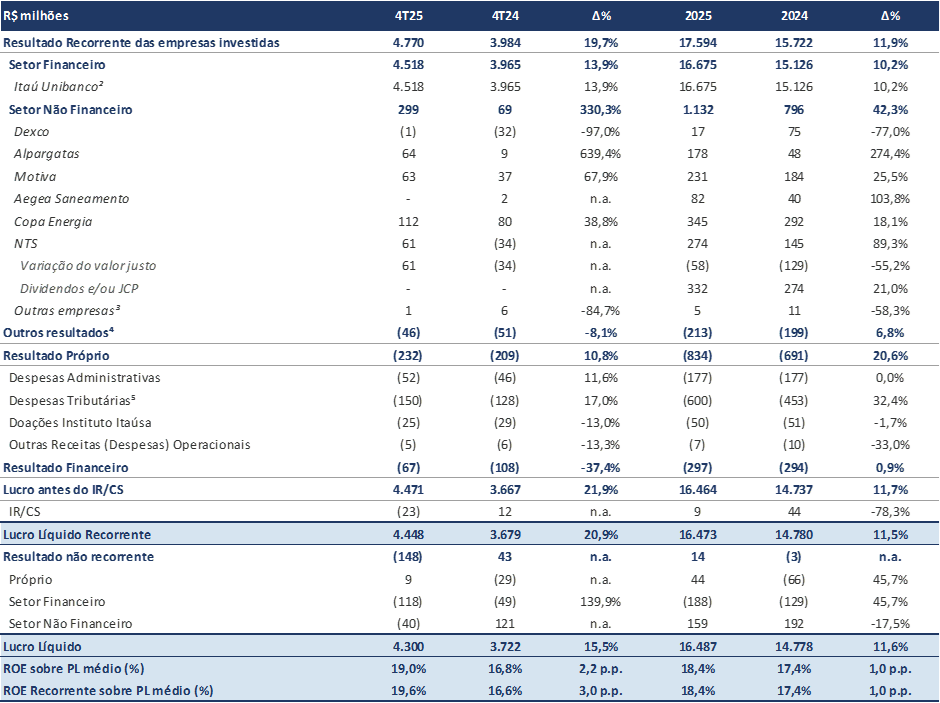Click the Lucro antes do IR/CS label

(66, 490)
